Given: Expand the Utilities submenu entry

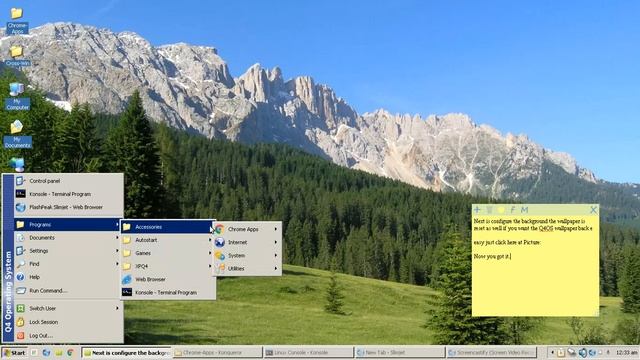Looking at the screenshot, I should 247,268.
